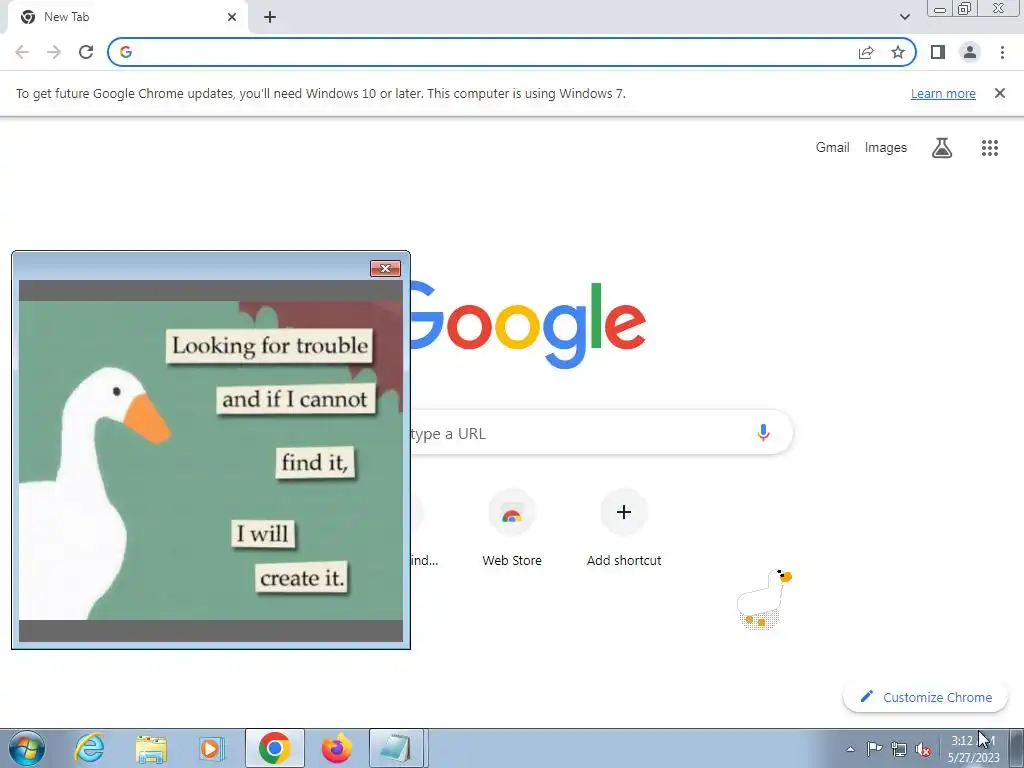Open the Images link
The image size is (1024, 768).
(x=886, y=148)
